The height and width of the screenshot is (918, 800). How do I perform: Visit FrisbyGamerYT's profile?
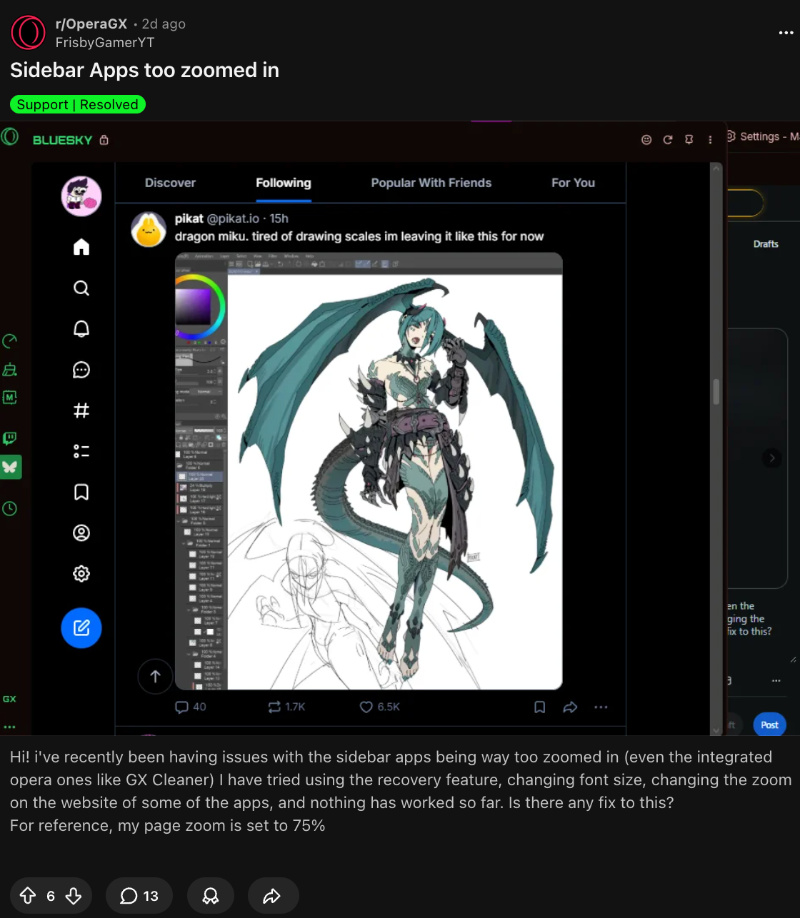[x=105, y=43]
